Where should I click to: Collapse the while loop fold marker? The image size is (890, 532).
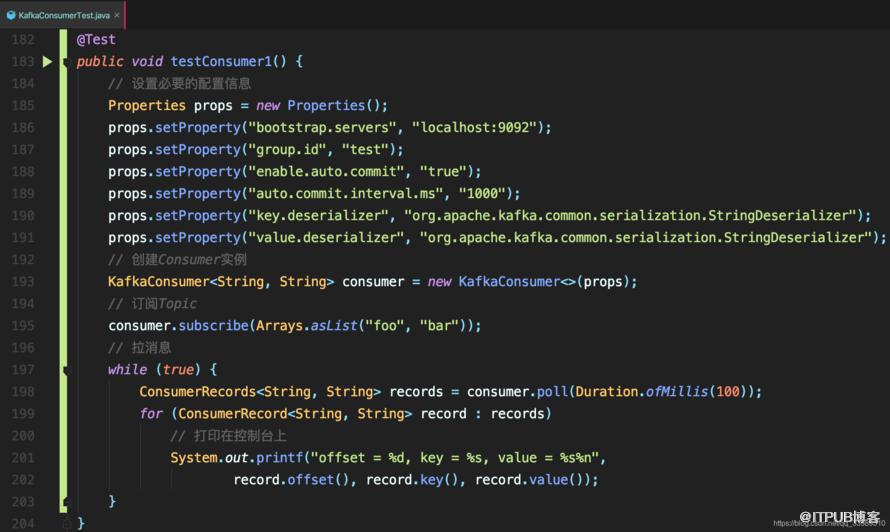click(65, 370)
